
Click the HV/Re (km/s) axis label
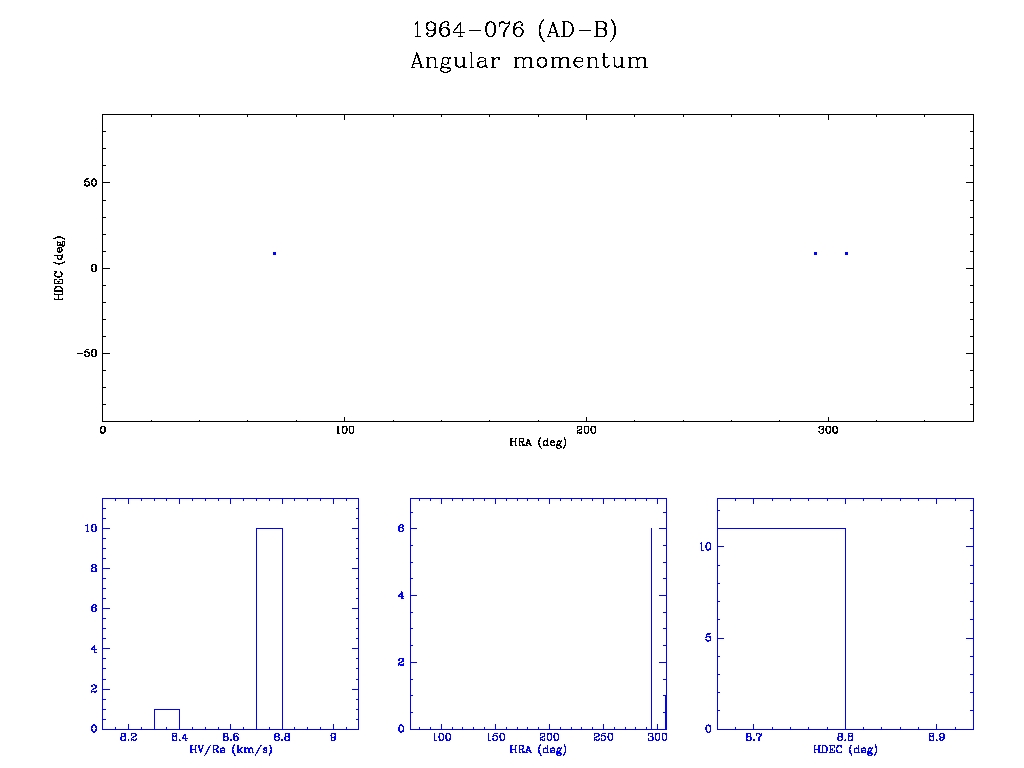[230, 750]
